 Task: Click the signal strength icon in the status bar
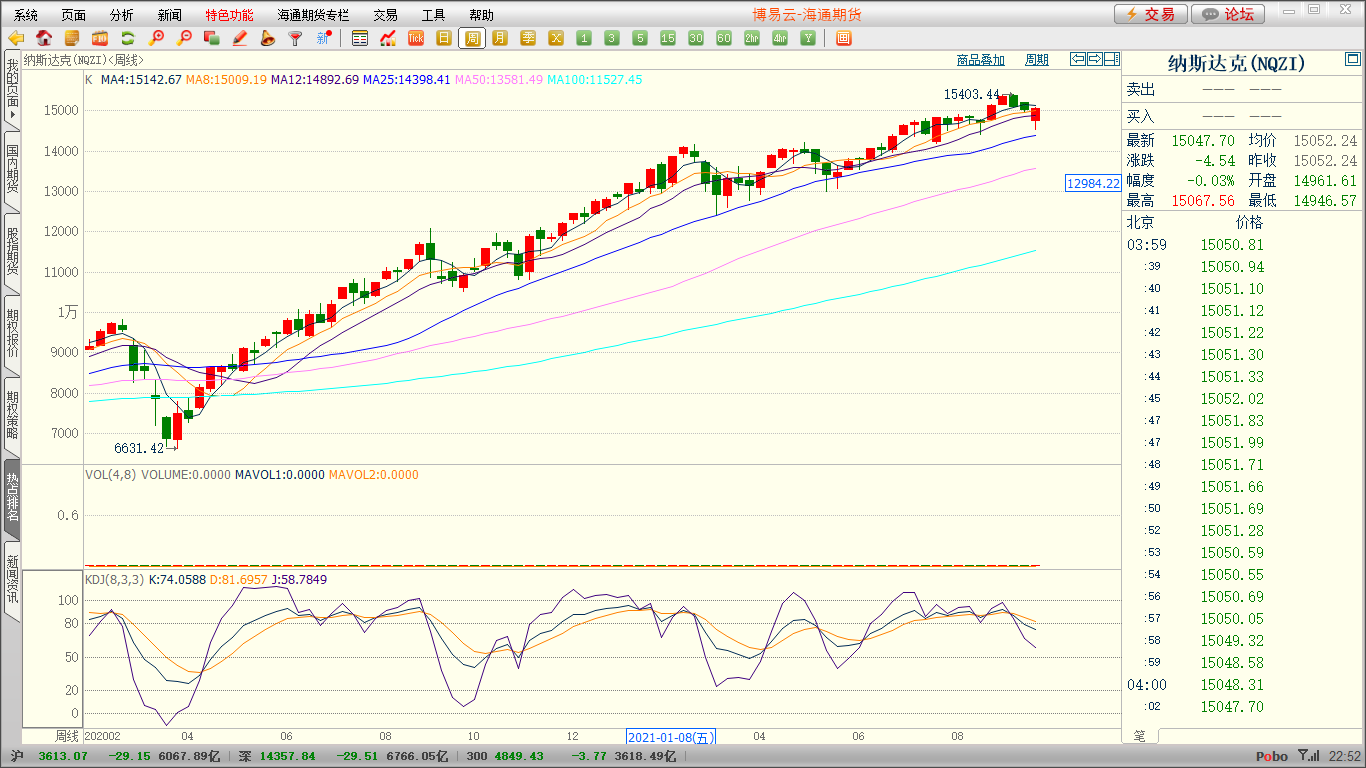[x=1308, y=756]
